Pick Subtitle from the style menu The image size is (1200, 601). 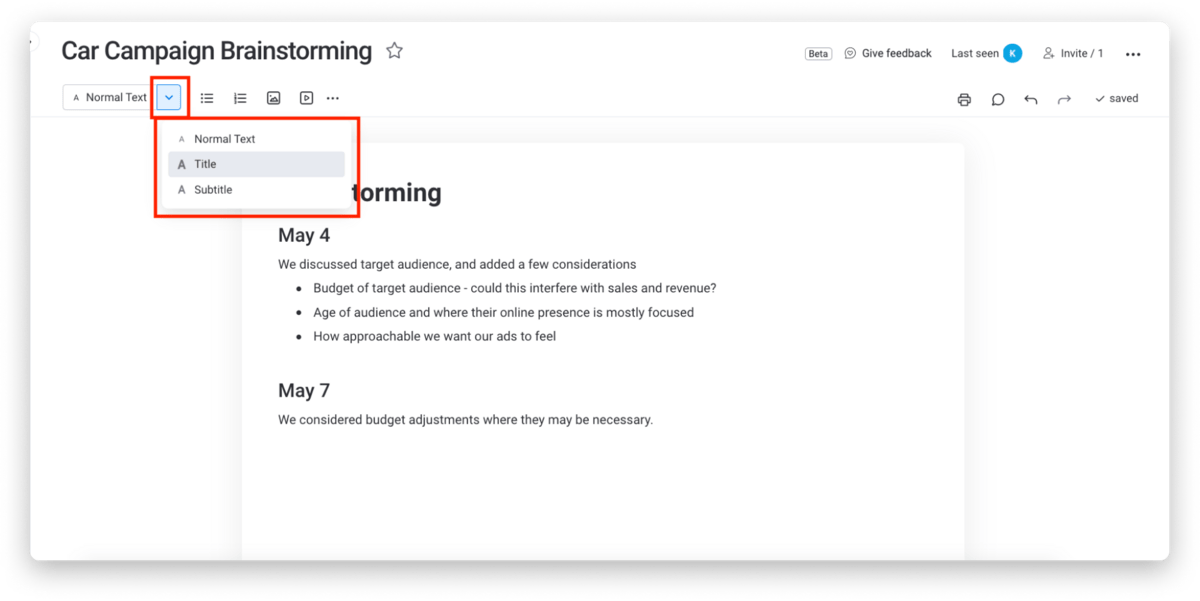(x=213, y=190)
